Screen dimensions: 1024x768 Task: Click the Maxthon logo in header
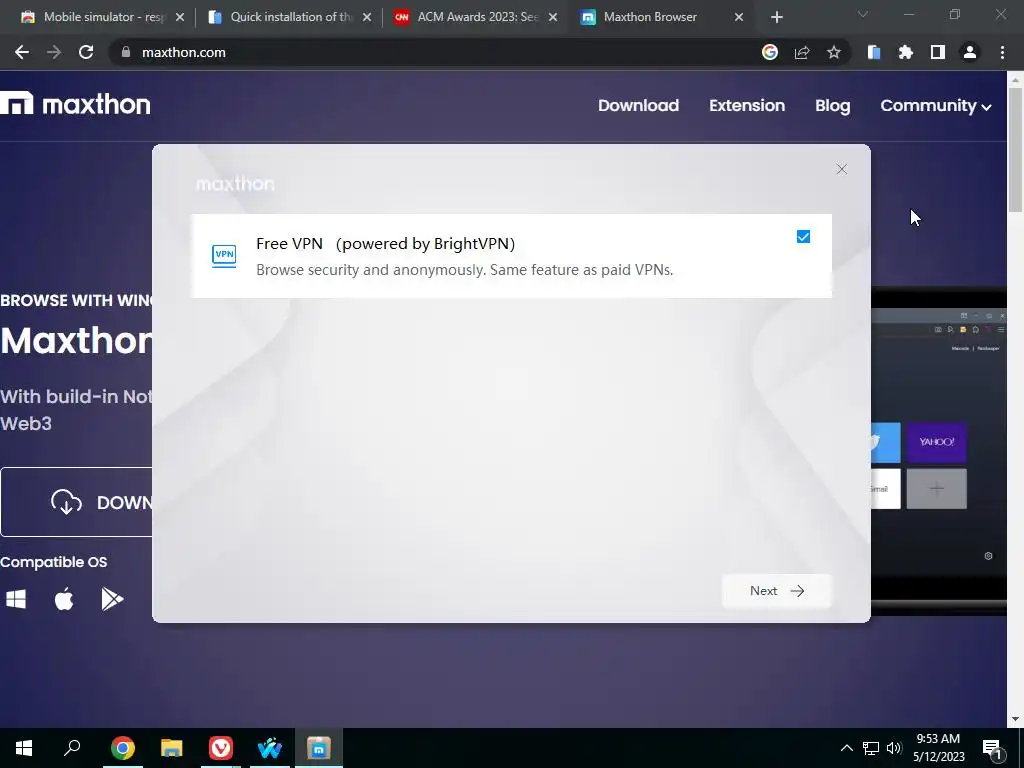(x=75, y=104)
